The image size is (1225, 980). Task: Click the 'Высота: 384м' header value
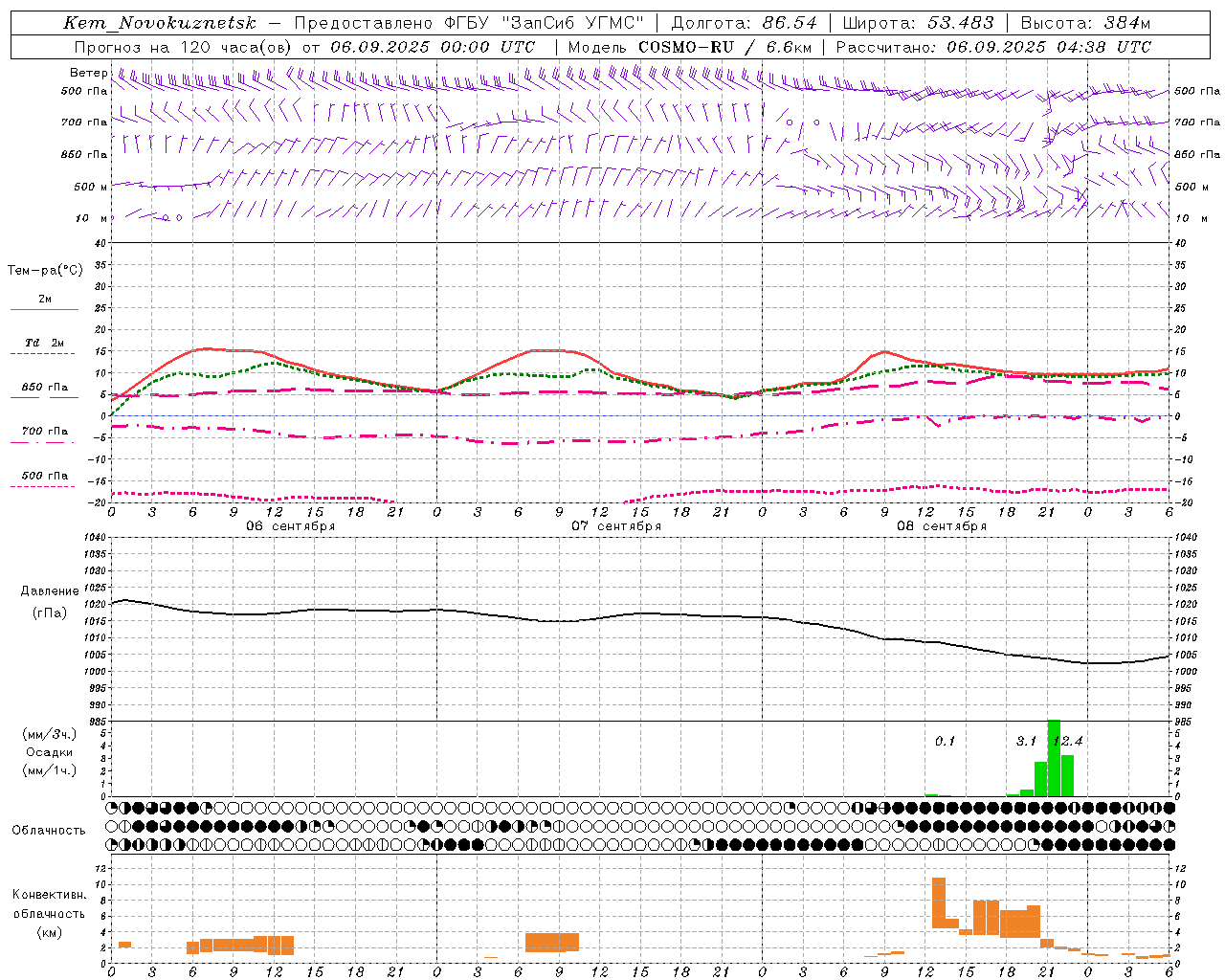pos(1085,23)
